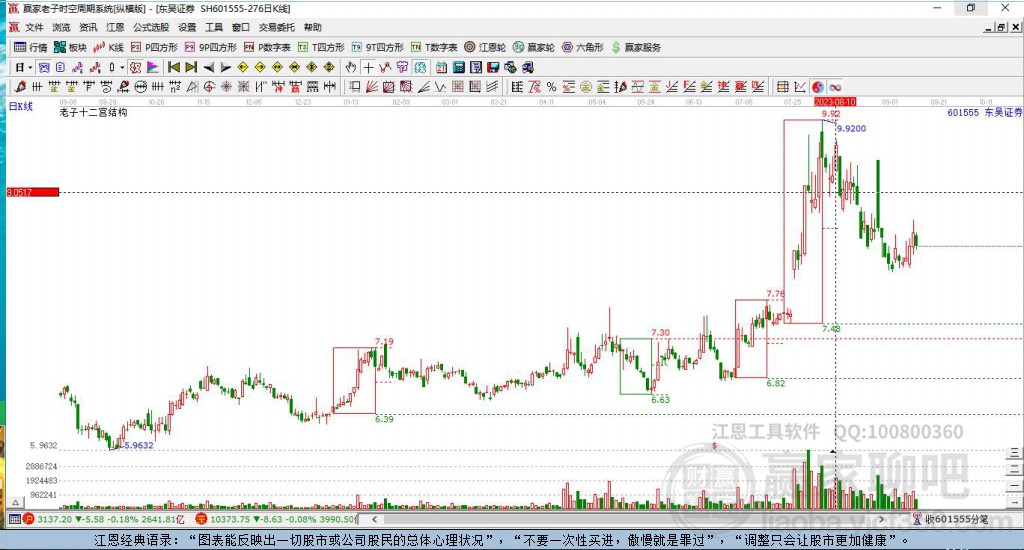Click the black right-arrow step icon
Image resolution: width=1024 pixels, height=550 pixels.
225,67
